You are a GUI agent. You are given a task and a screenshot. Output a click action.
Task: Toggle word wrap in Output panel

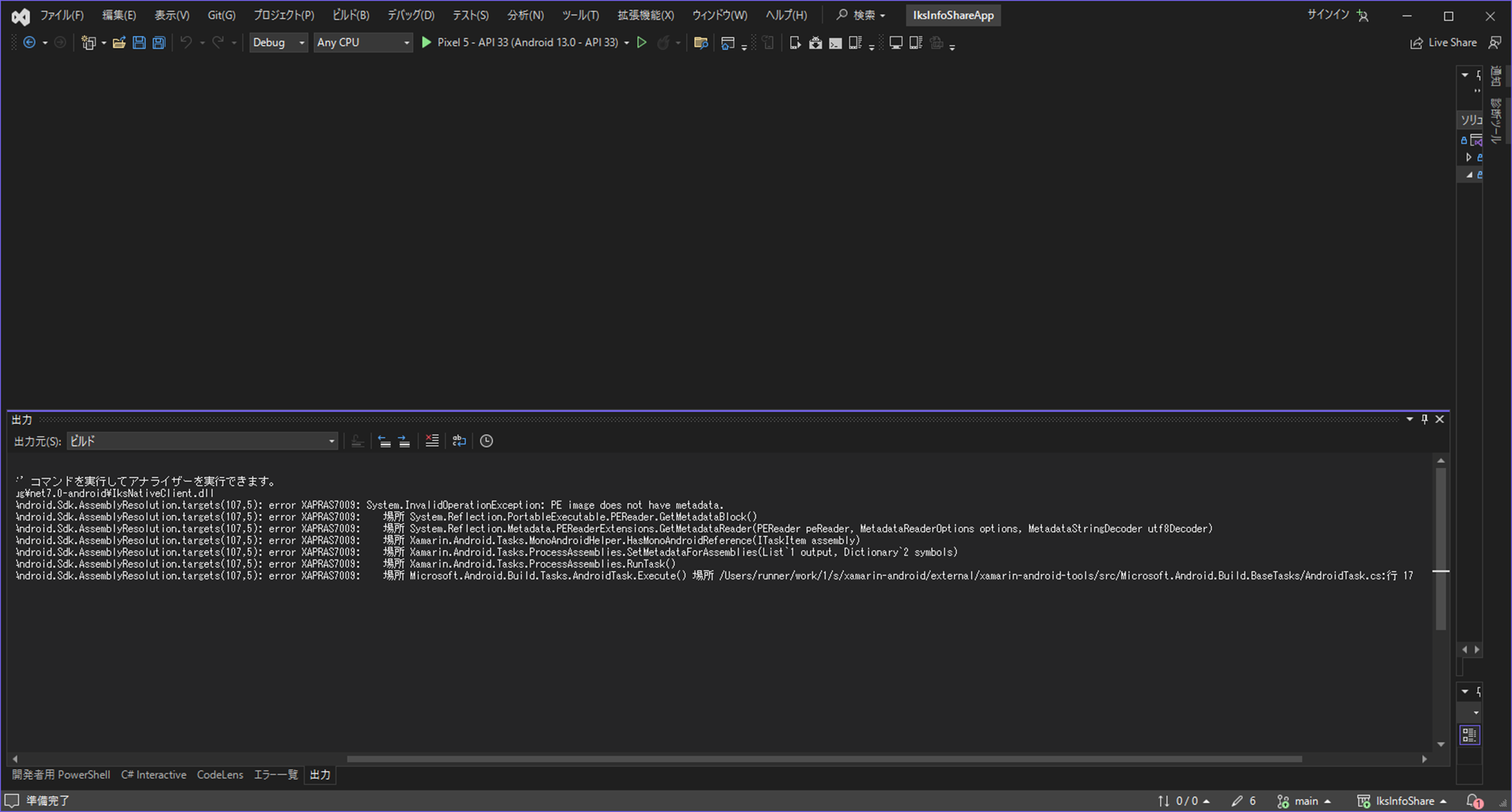tap(459, 441)
